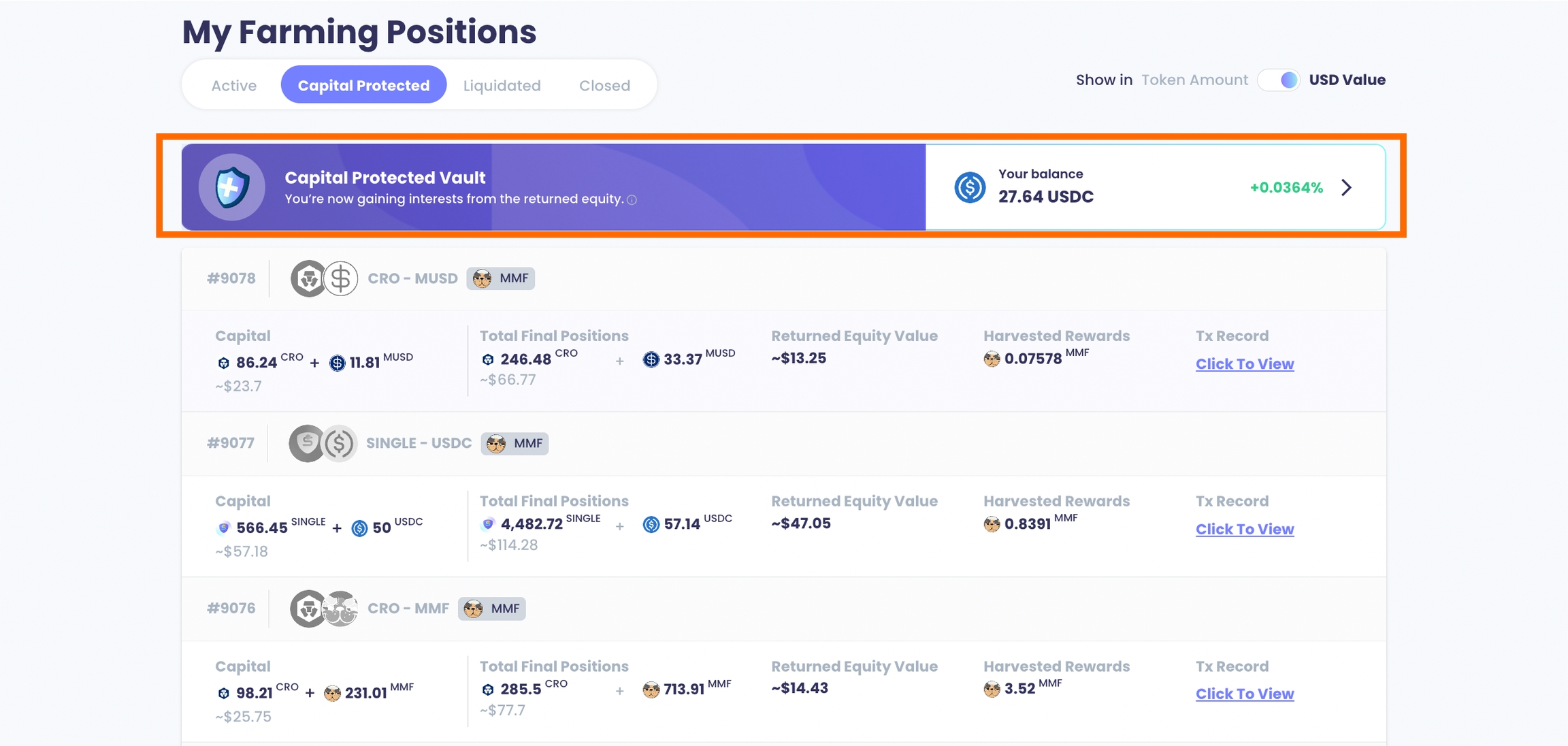Expand vault balance details with the chevron arrow
1568x746 pixels.
(1346, 188)
